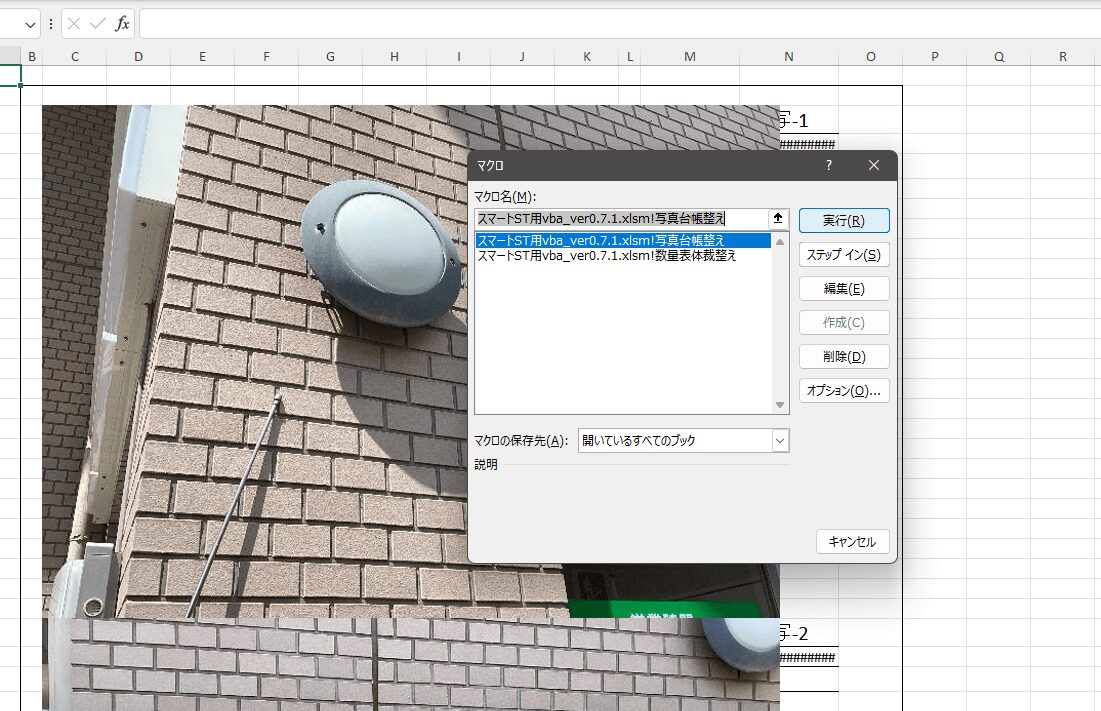Select column P header
Viewport: 1101px width, 711px height.
(934, 57)
